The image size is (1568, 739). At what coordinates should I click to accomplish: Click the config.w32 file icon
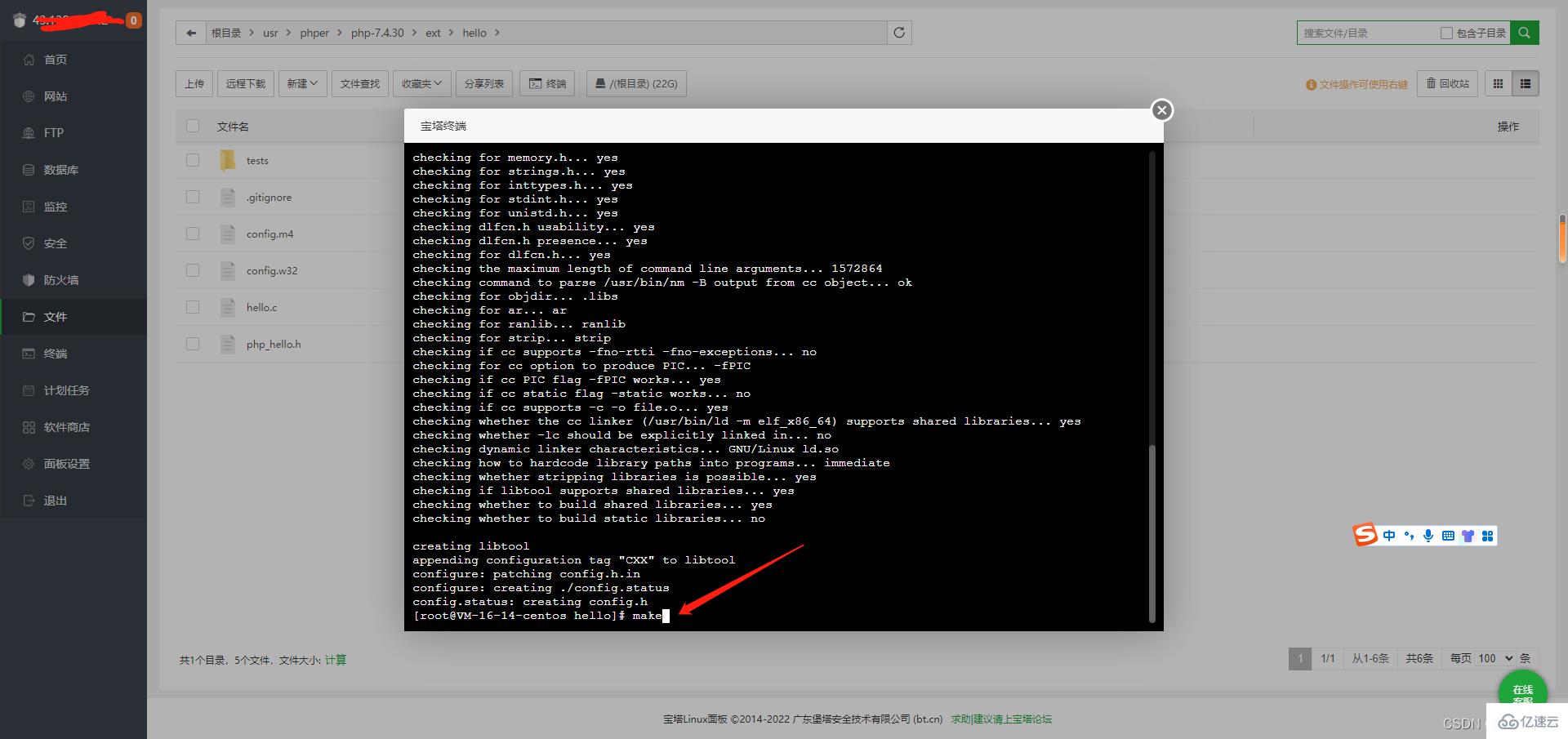pyautogui.click(x=228, y=270)
